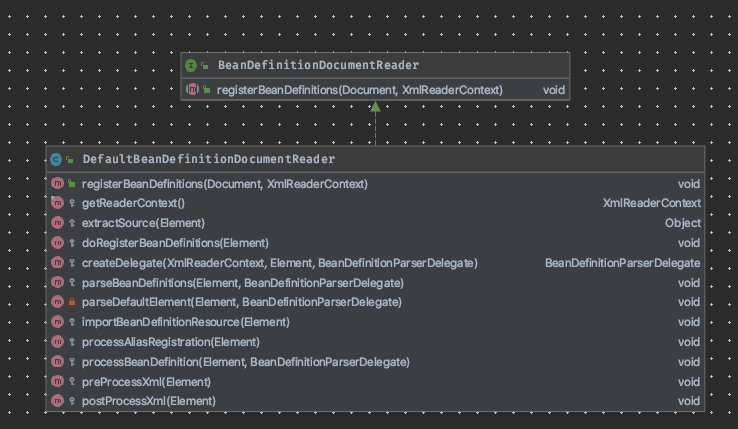Click the public visibility icon in DefaultBeanDefinitionDocumentReader registerBeanDefinitions row

tap(72, 183)
